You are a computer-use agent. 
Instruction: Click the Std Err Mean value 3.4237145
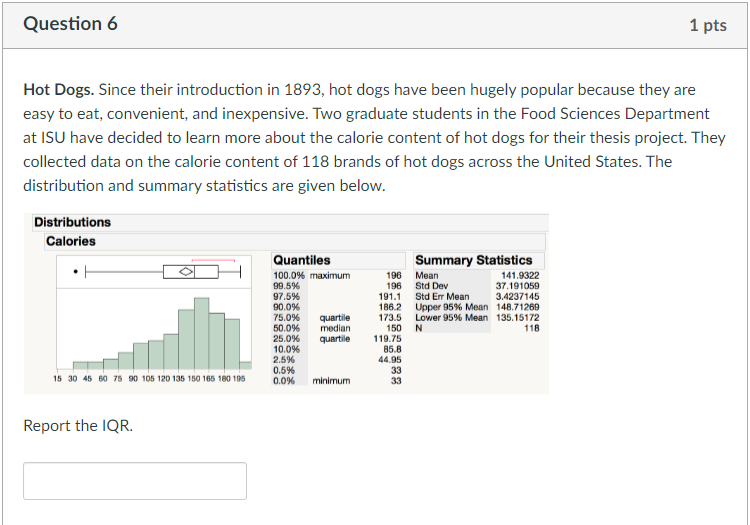[x=518, y=296]
